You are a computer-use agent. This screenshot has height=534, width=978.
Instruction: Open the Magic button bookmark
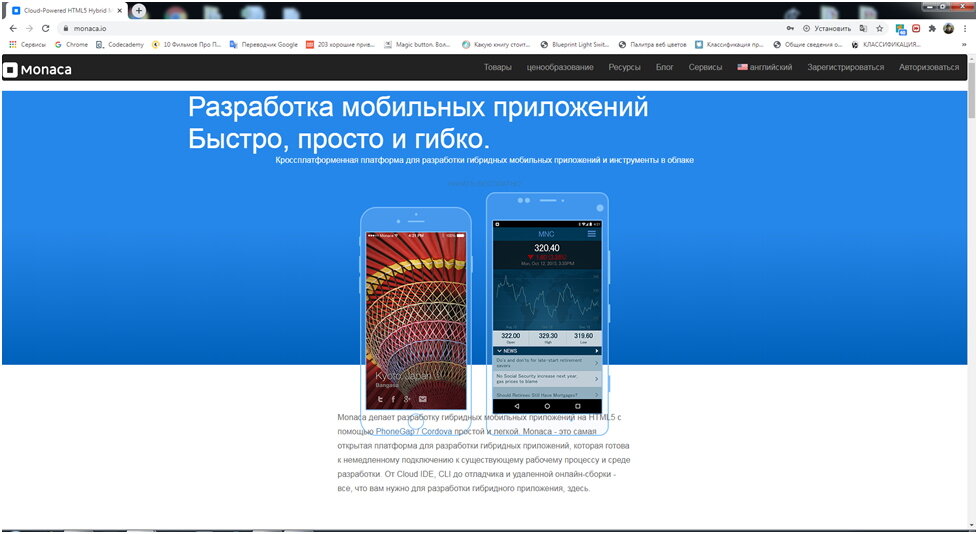417,45
